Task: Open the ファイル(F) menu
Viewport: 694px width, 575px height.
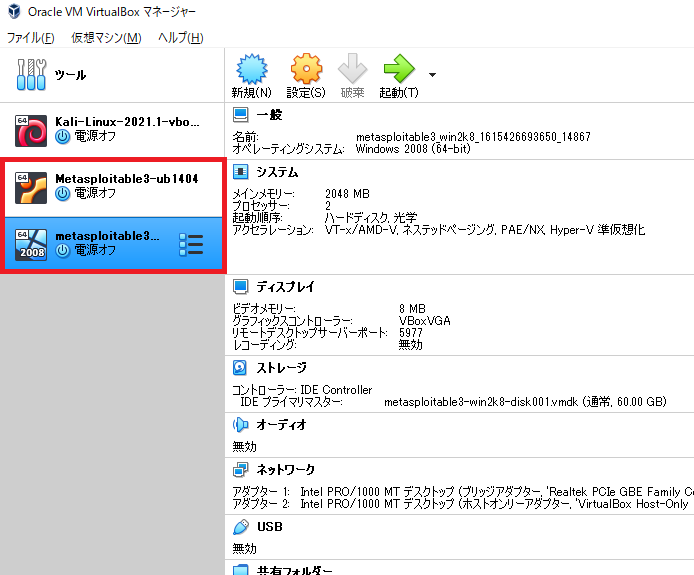Action: point(31,38)
